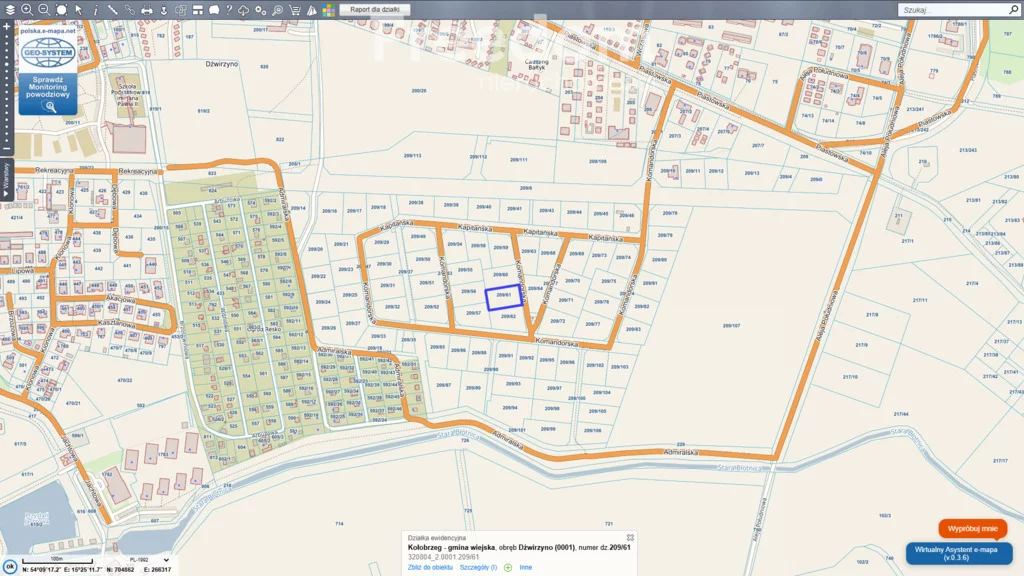Open Szczegóły (I) parcel details link
The height and width of the screenshot is (576, 1024).
pyautogui.click(x=478, y=567)
